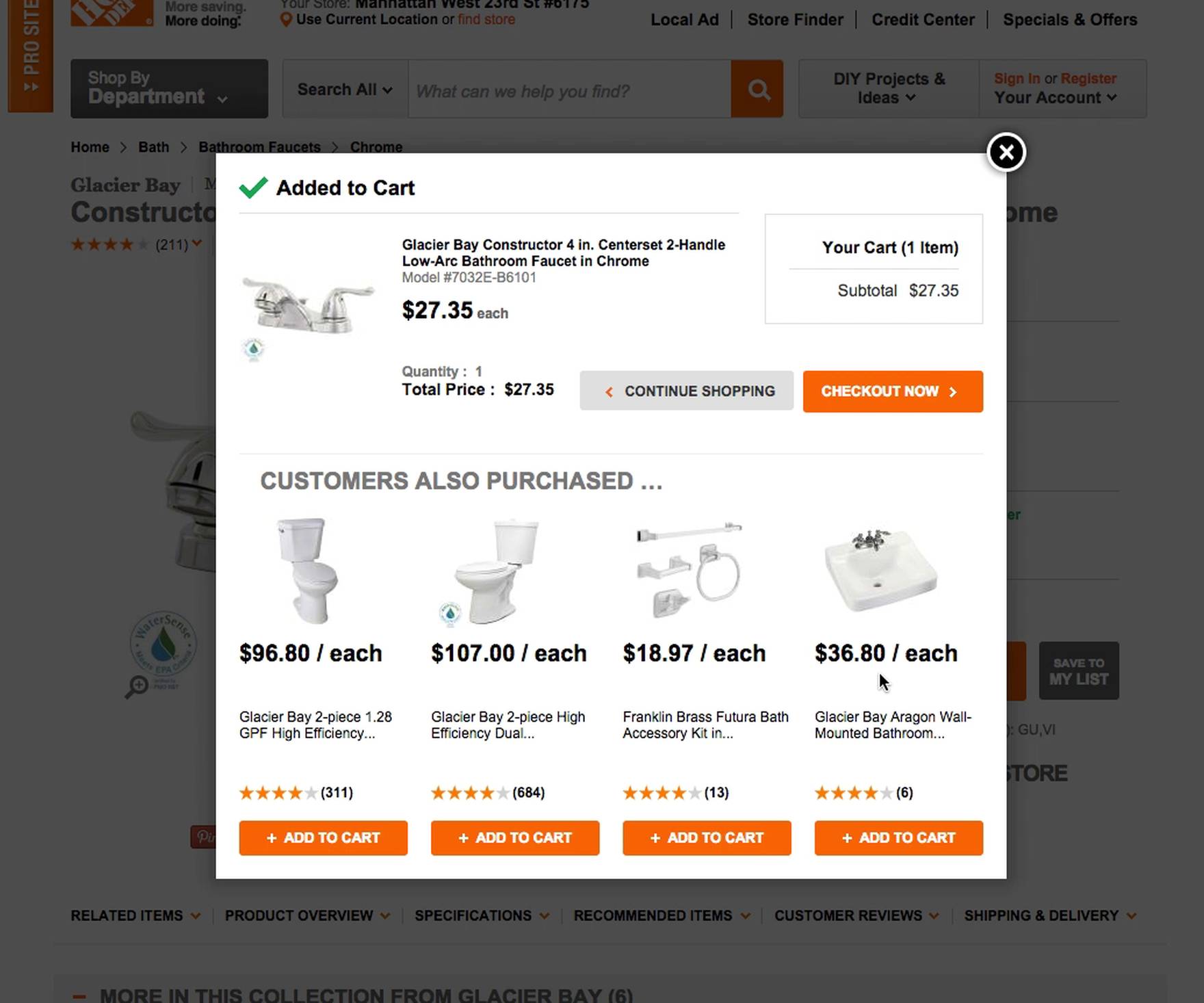Click the location pin icon

pyautogui.click(x=286, y=20)
